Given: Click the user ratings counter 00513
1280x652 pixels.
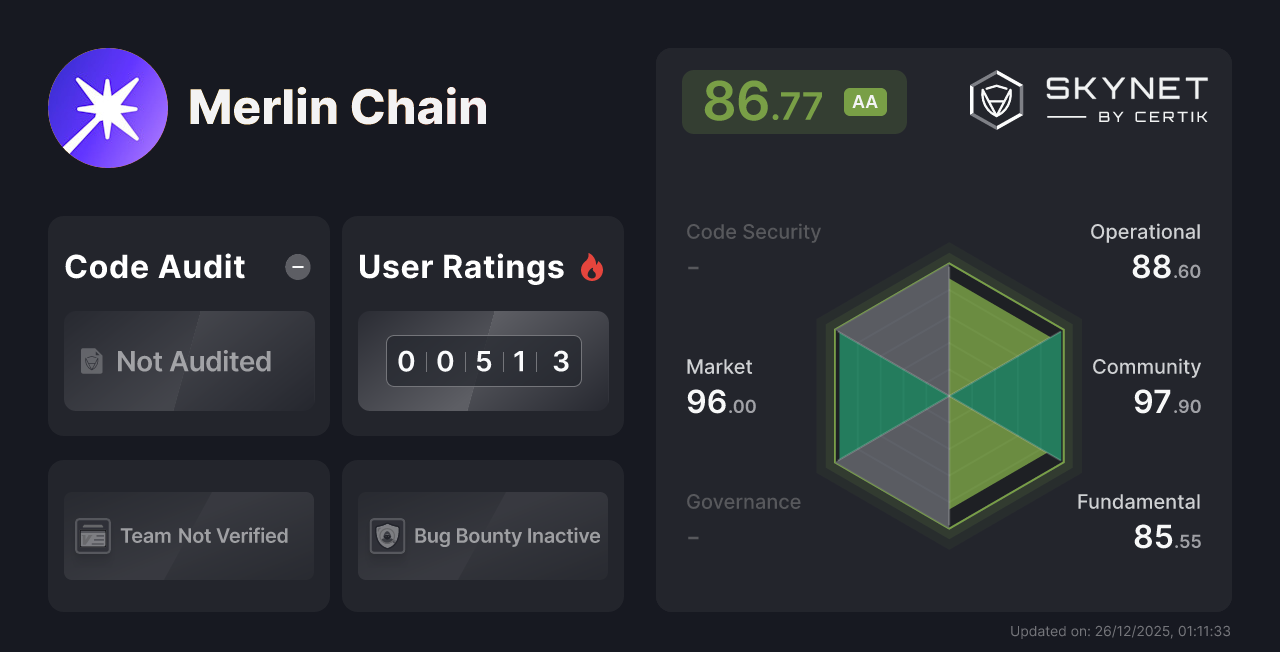Looking at the screenshot, I should pyautogui.click(x=483, y=361).
